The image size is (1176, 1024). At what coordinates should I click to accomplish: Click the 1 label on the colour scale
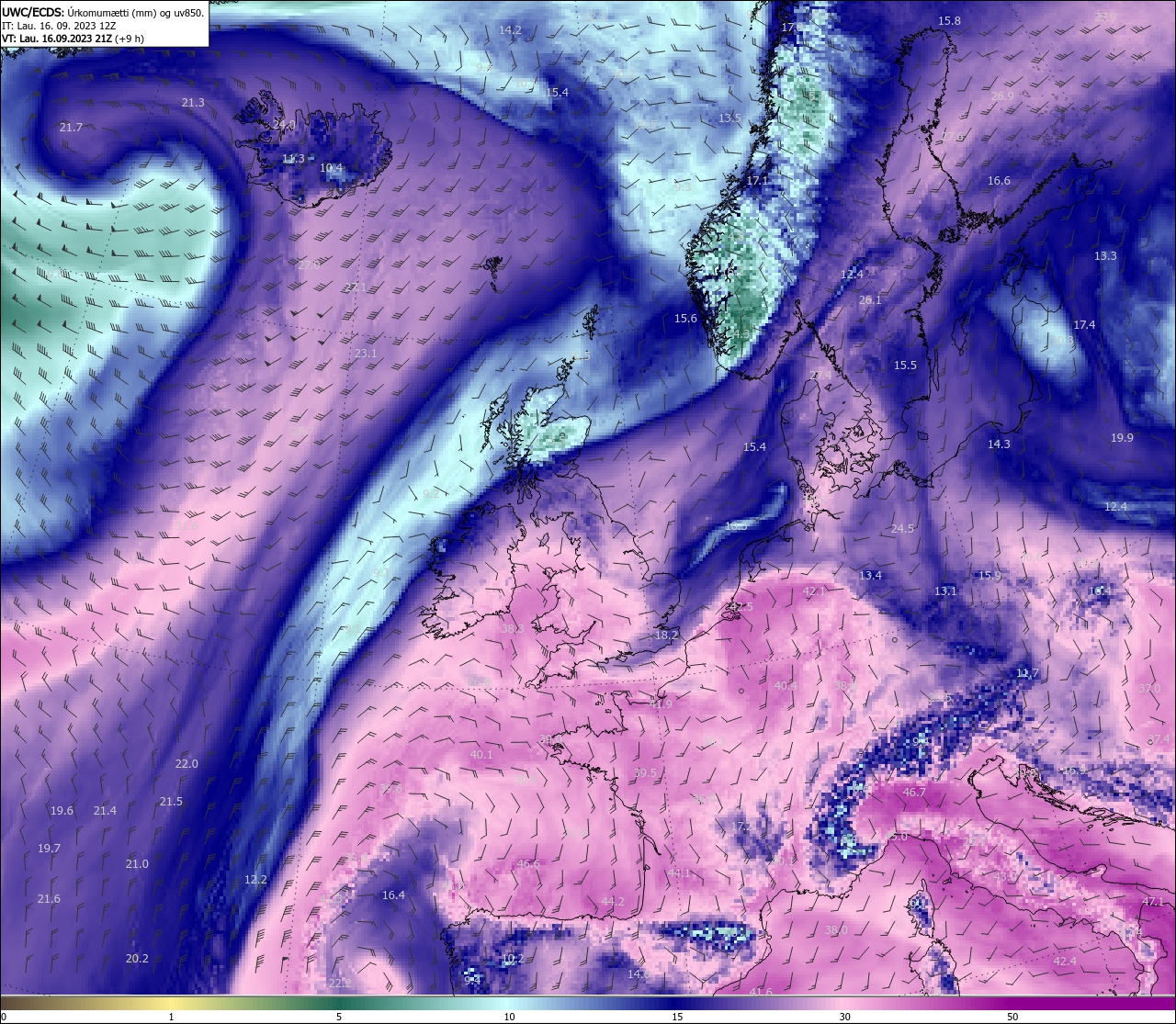point(171,1017)
